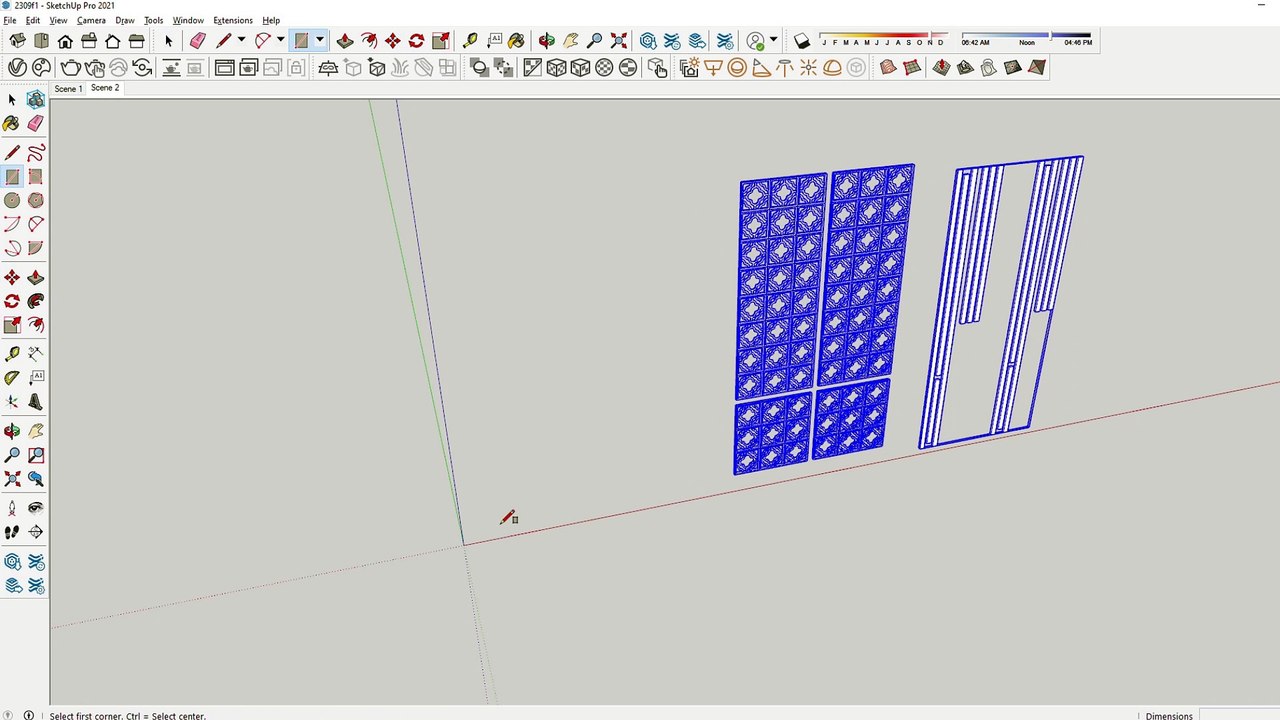Expand the Arc tool dropdown arrow
Screen dimensions: 1280x720
280,41
